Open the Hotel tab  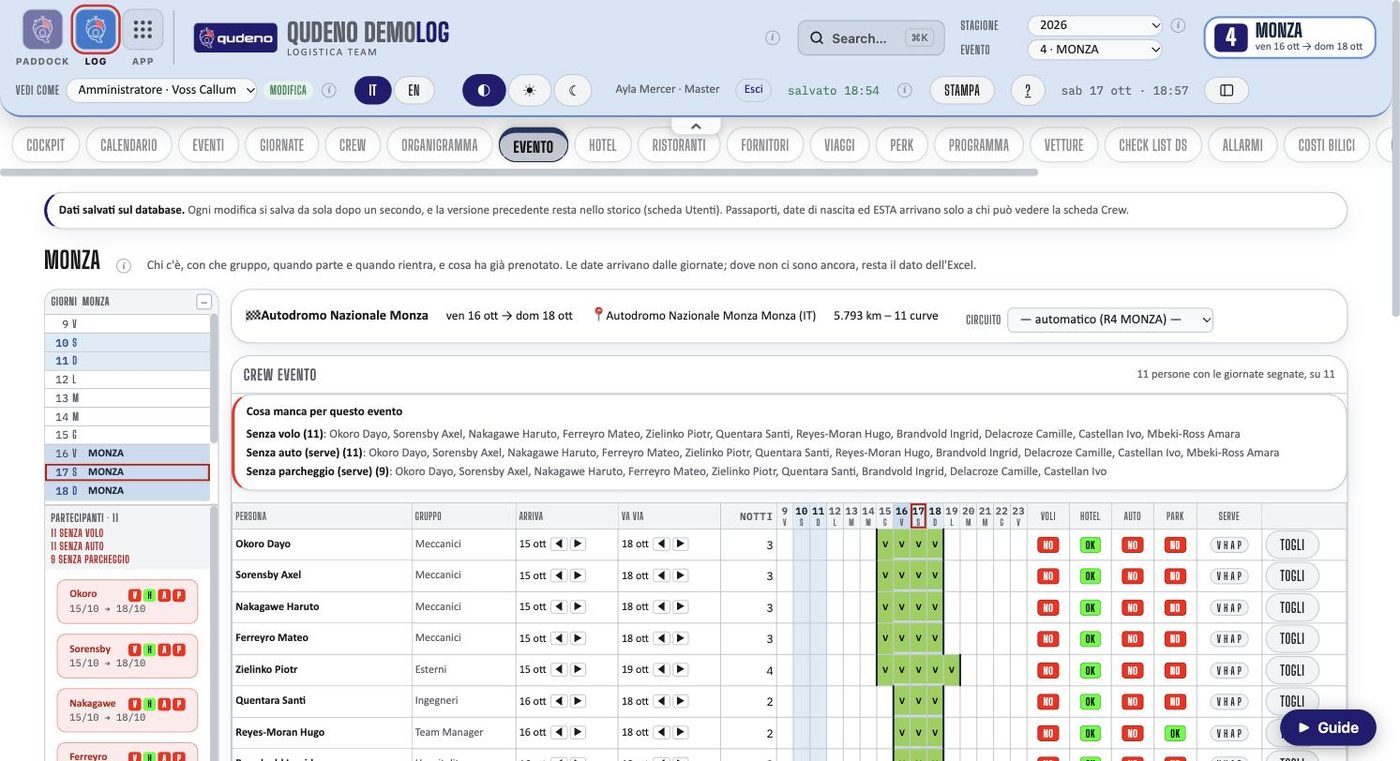(603, 145)
